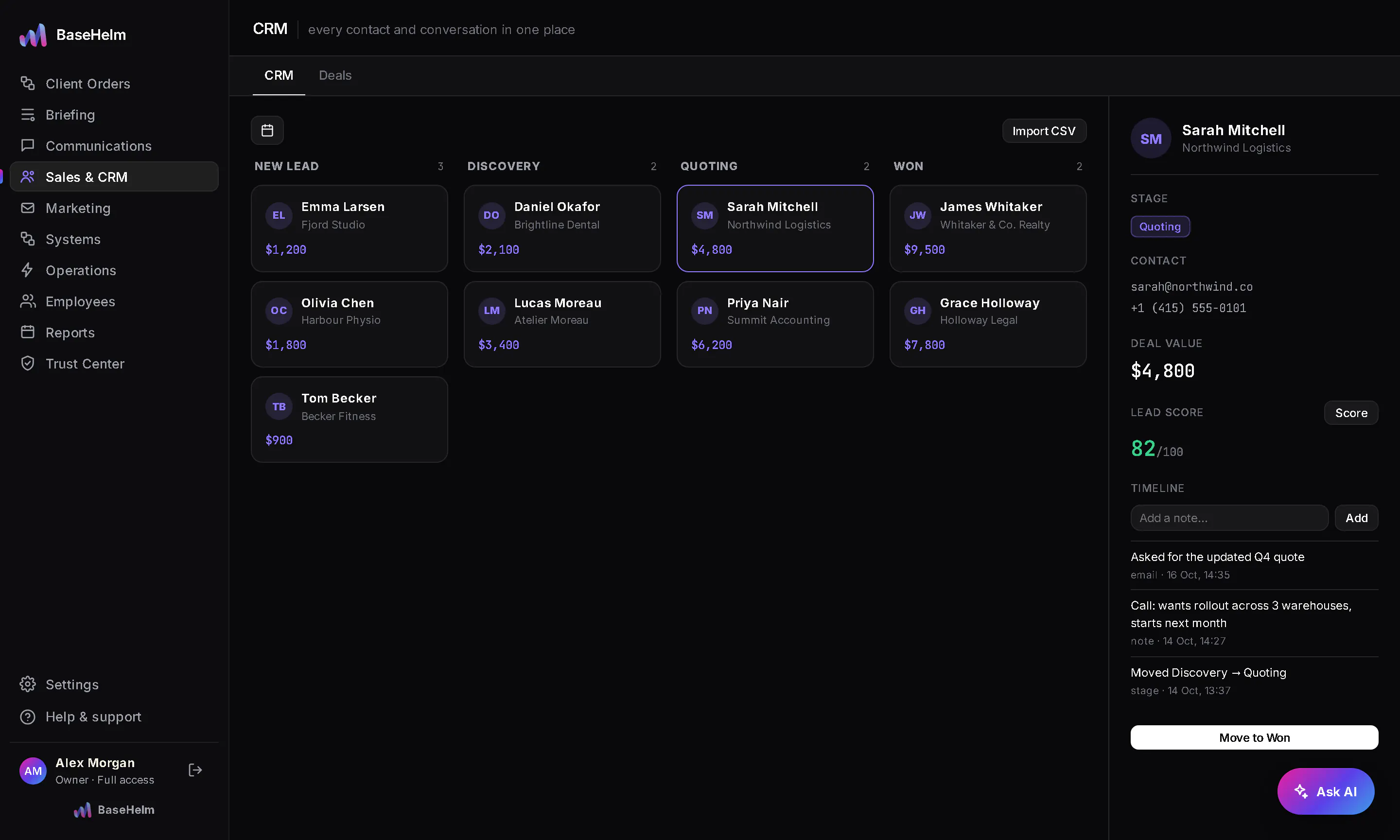Open Reports calendar icon
1400x840 pixels.
click(x=27, y=332)
